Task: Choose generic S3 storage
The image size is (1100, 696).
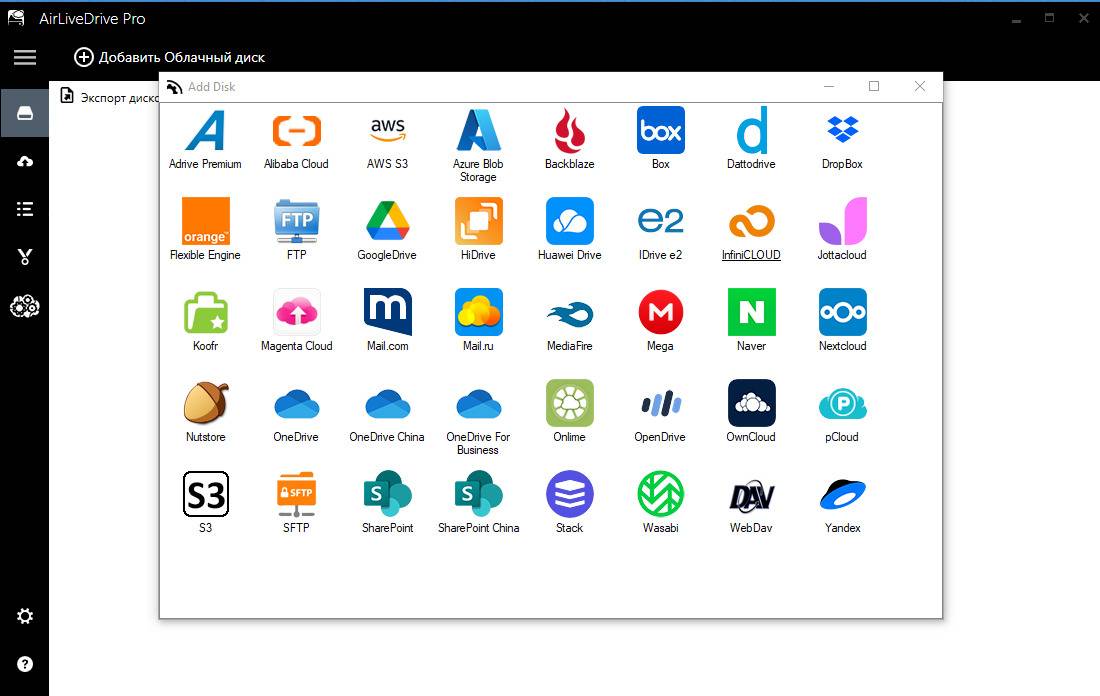Action: (x=205, y=502)
